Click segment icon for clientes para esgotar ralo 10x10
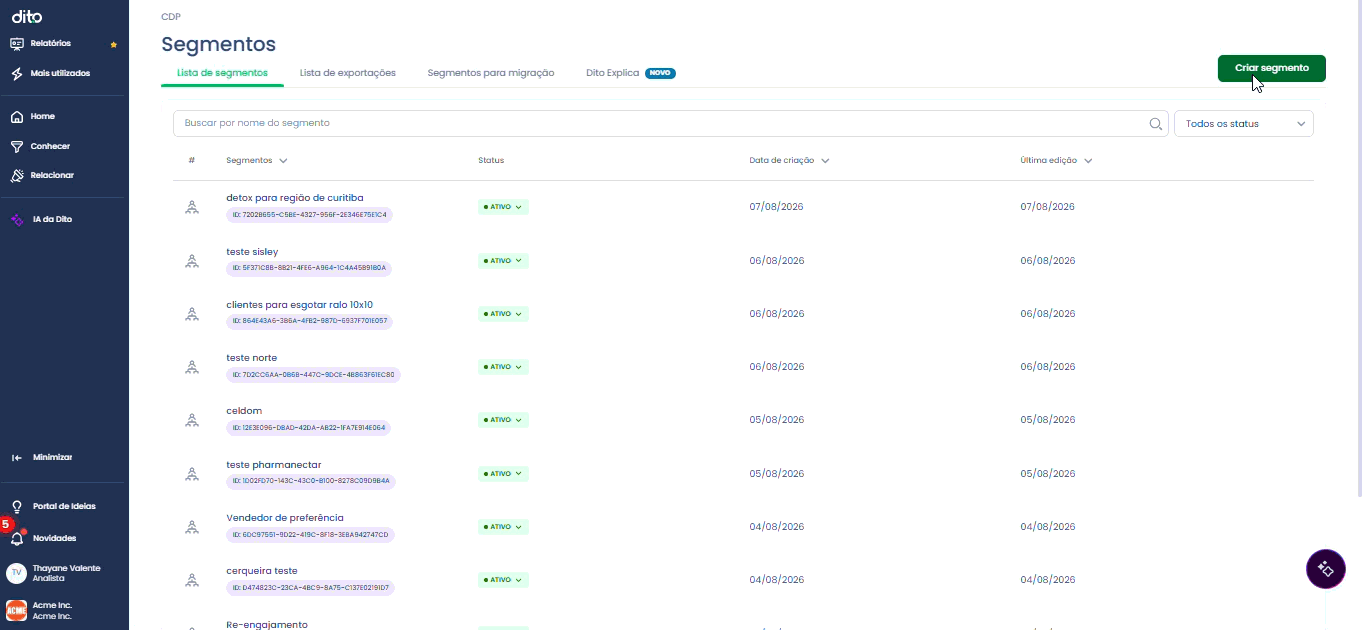The image size is (1362, 630). [x=191, y=314]
